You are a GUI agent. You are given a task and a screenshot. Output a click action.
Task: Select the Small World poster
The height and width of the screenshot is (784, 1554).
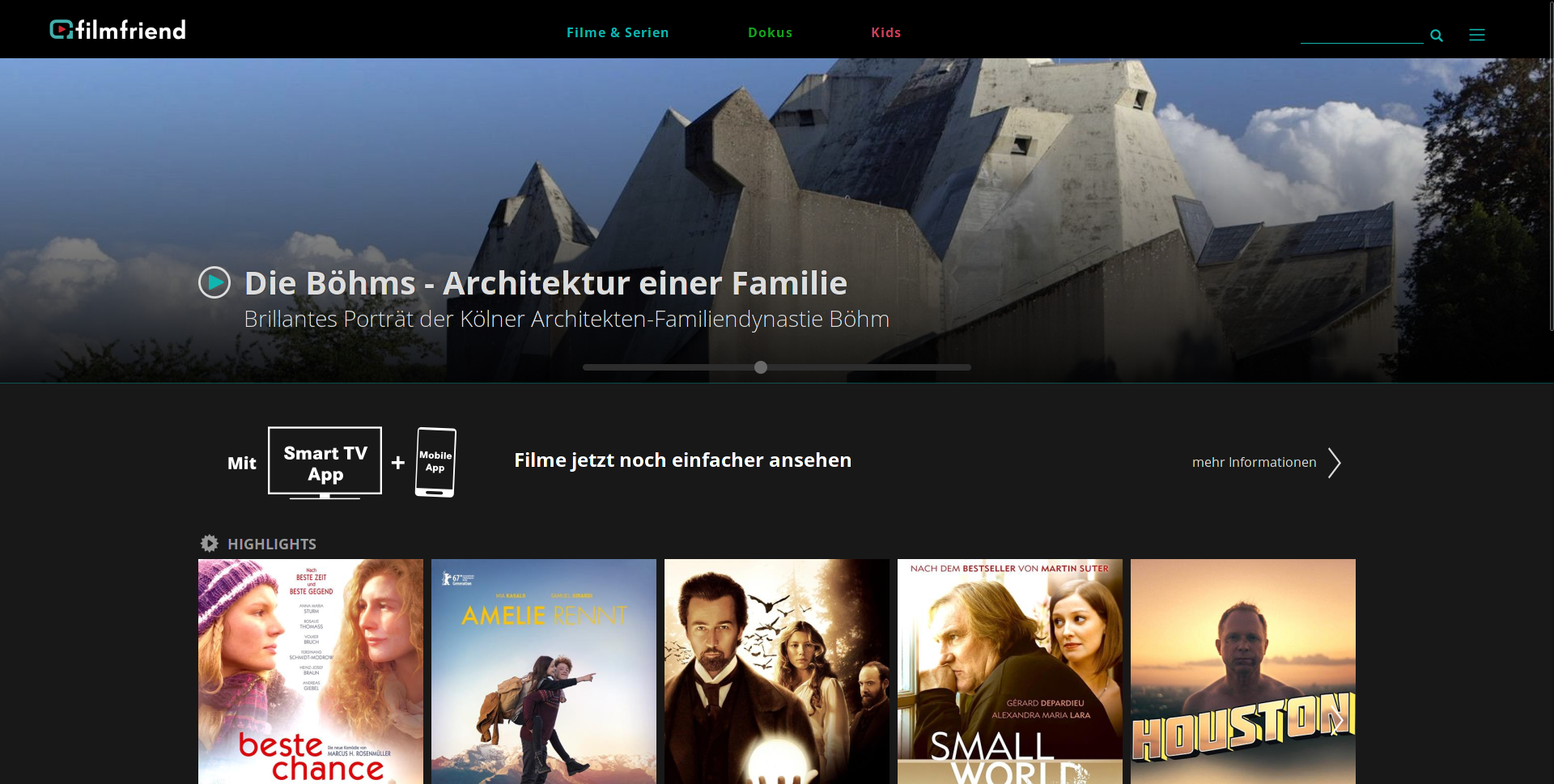coord(1010,672)
